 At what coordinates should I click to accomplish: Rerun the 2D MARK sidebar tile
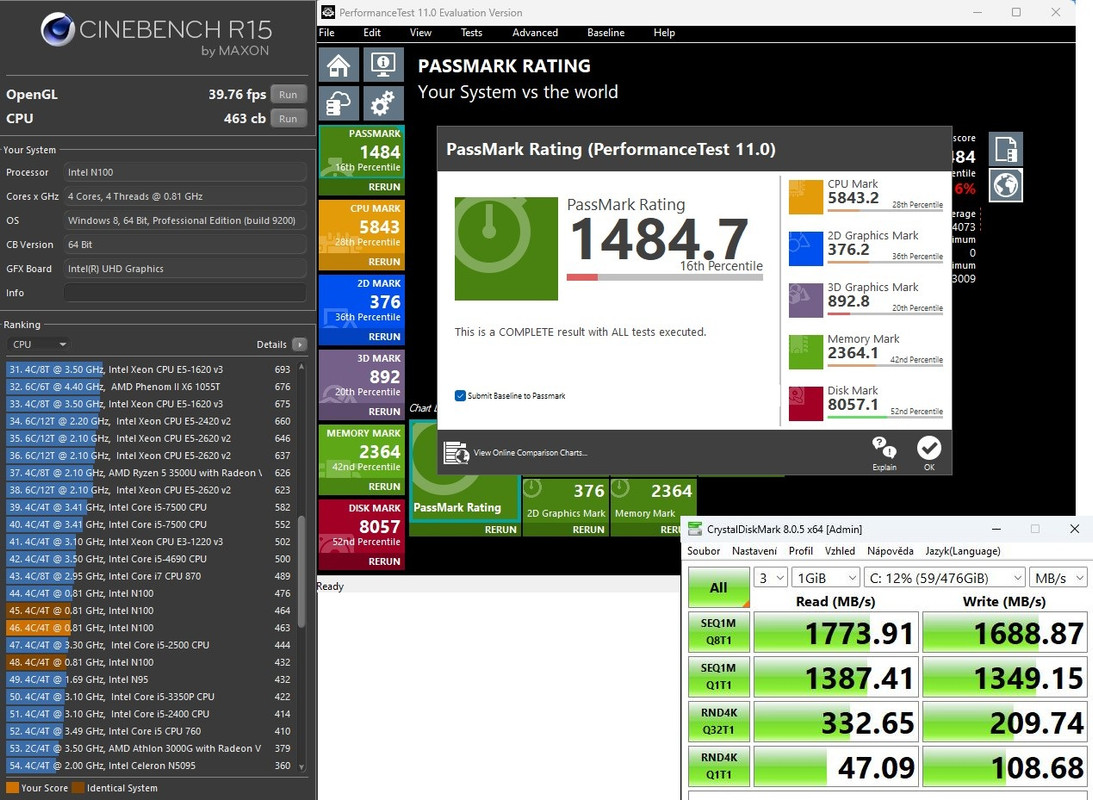[384, 337]
